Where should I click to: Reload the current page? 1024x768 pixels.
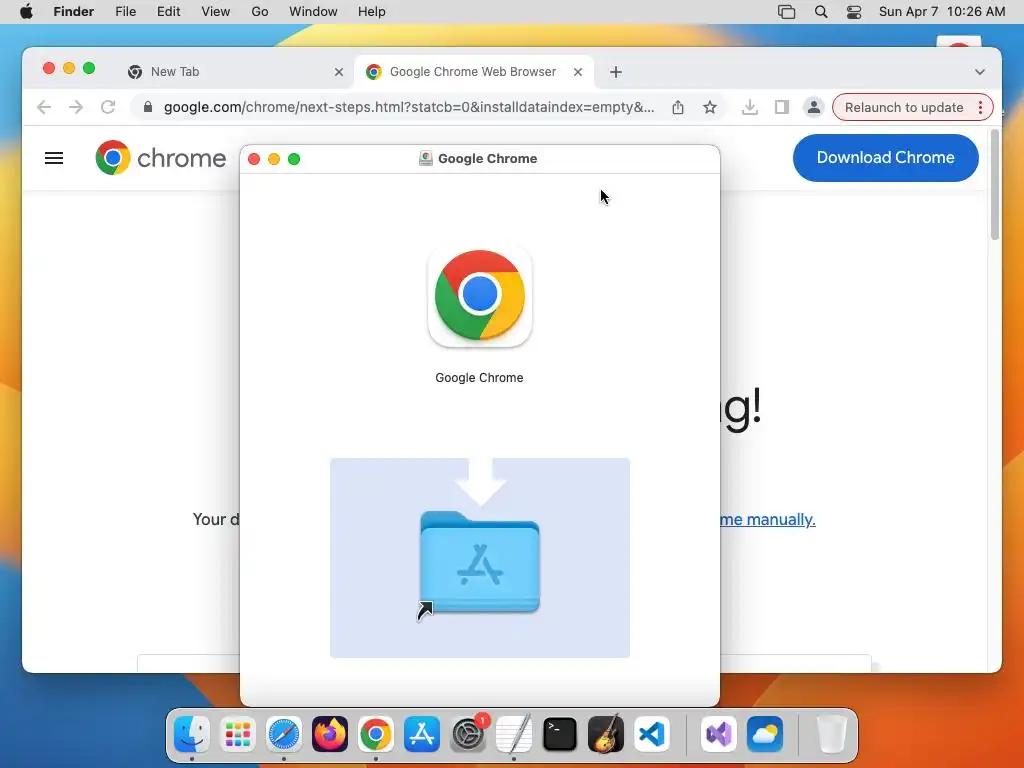tap(108, 107)
